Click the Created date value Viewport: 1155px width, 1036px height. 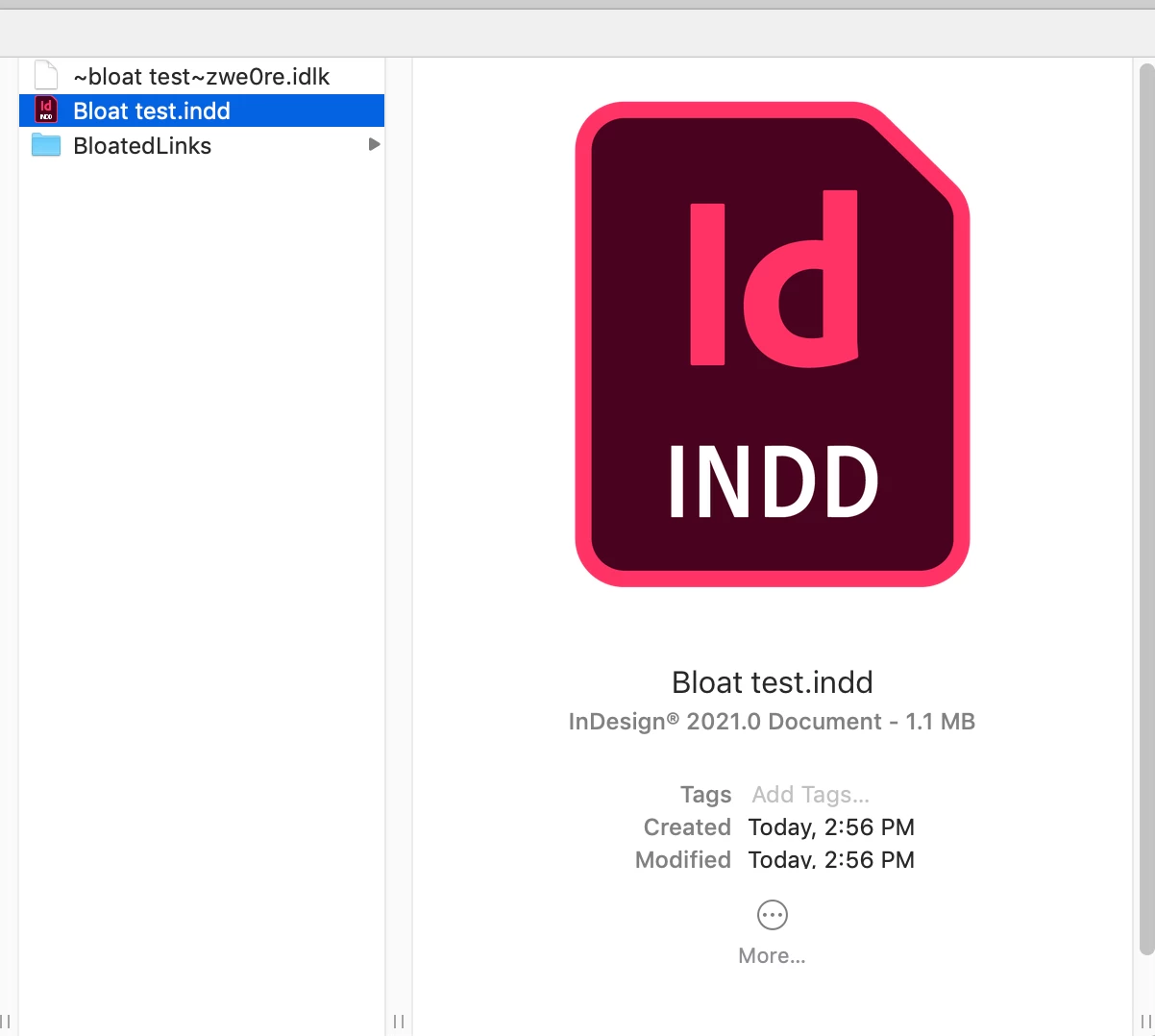pos(831,827)
